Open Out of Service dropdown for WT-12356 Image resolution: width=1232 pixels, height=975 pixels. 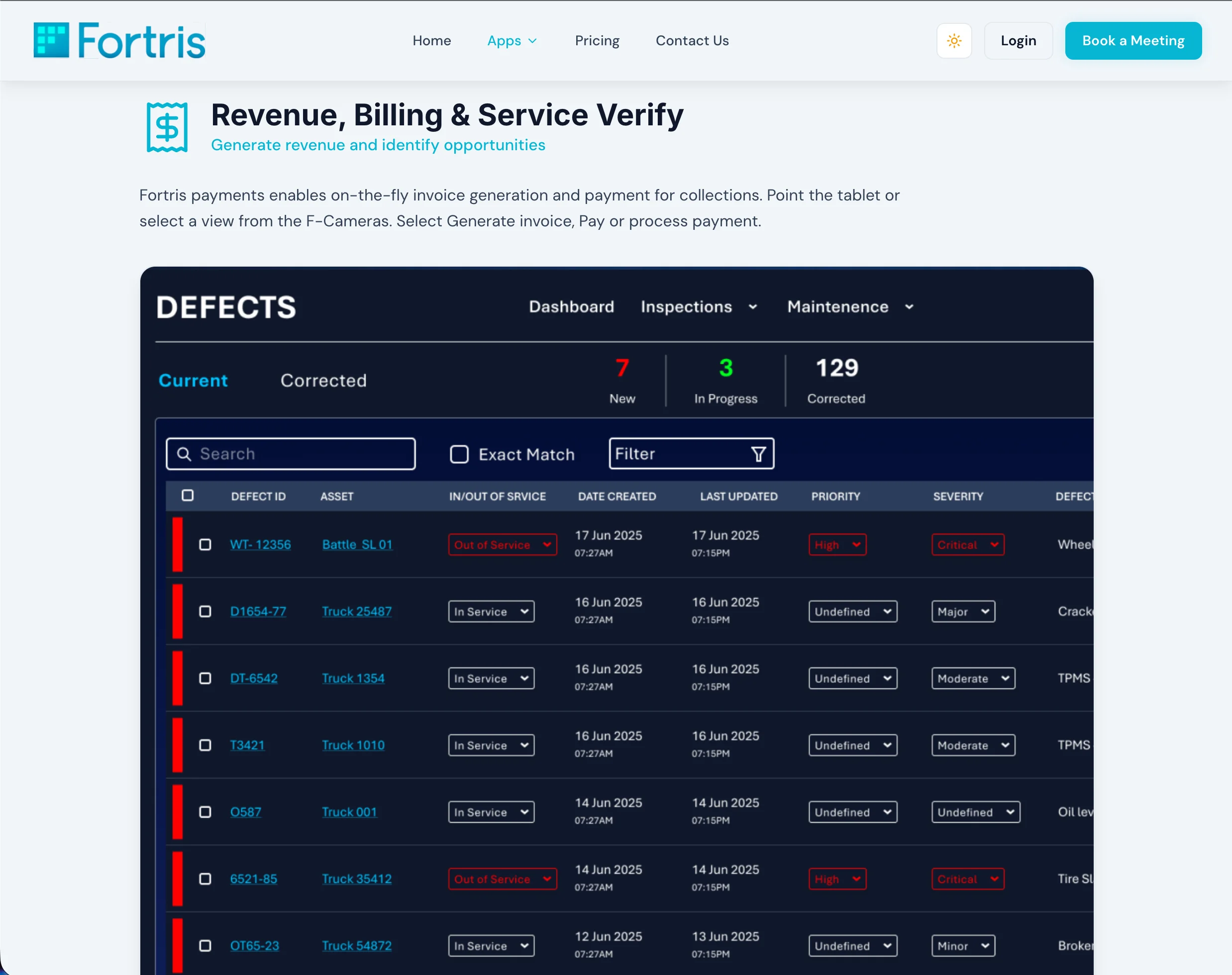503,545
